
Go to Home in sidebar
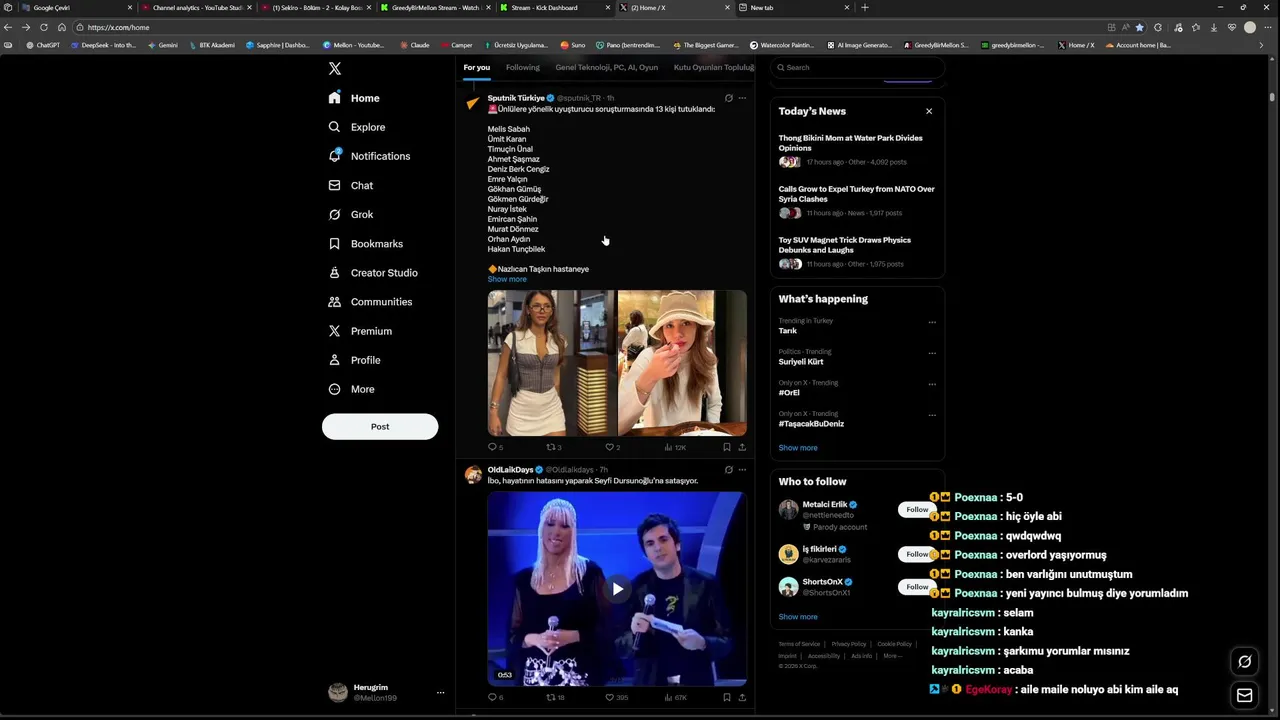354,98
